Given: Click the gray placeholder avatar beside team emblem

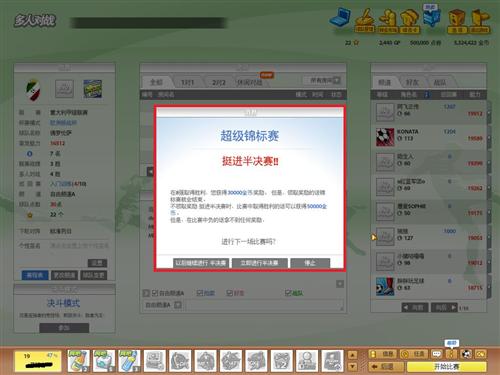Looking at the screenshot, I should (x=64, y=89).
